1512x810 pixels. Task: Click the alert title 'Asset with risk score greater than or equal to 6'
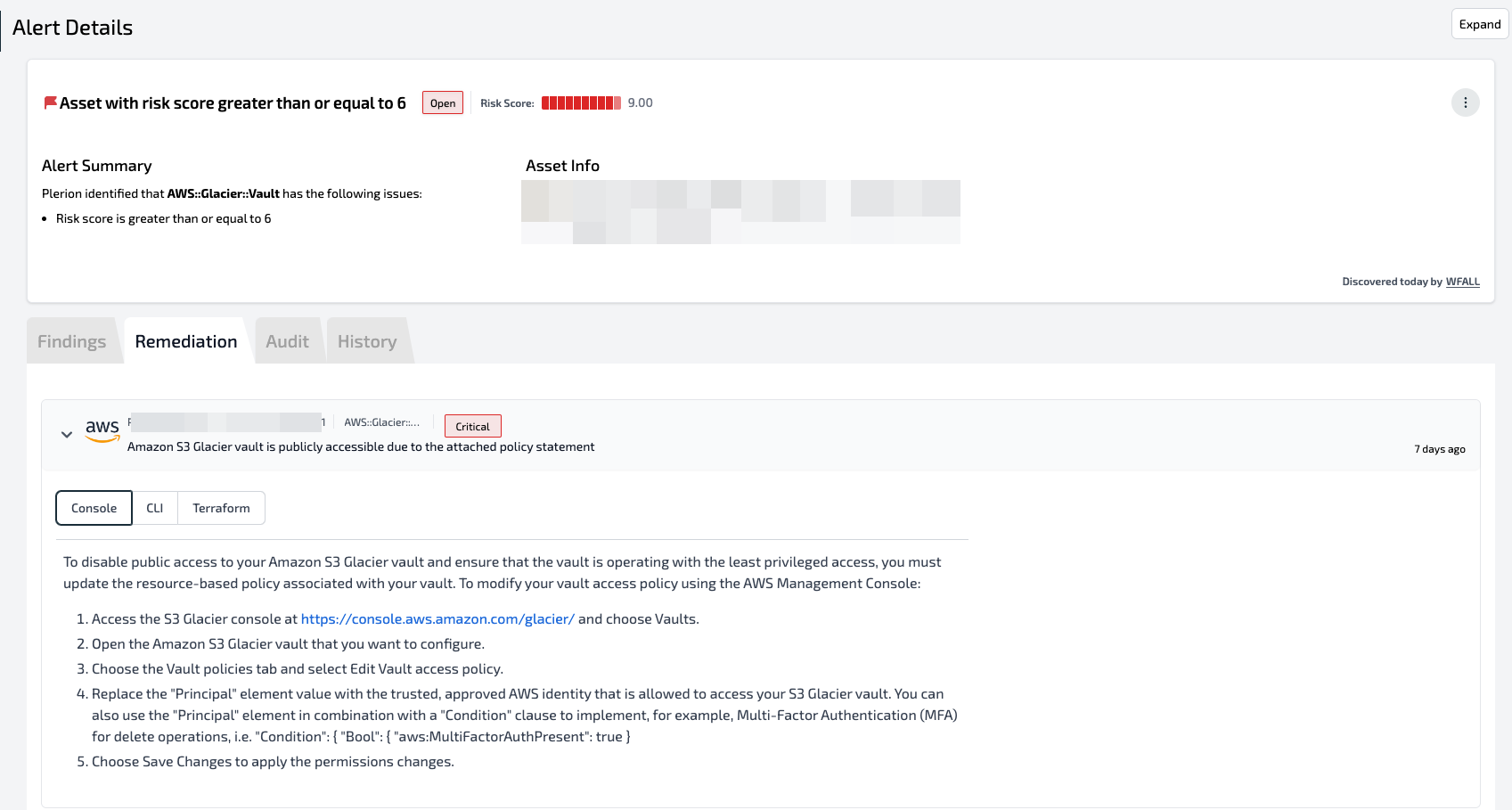coord(233,103)
